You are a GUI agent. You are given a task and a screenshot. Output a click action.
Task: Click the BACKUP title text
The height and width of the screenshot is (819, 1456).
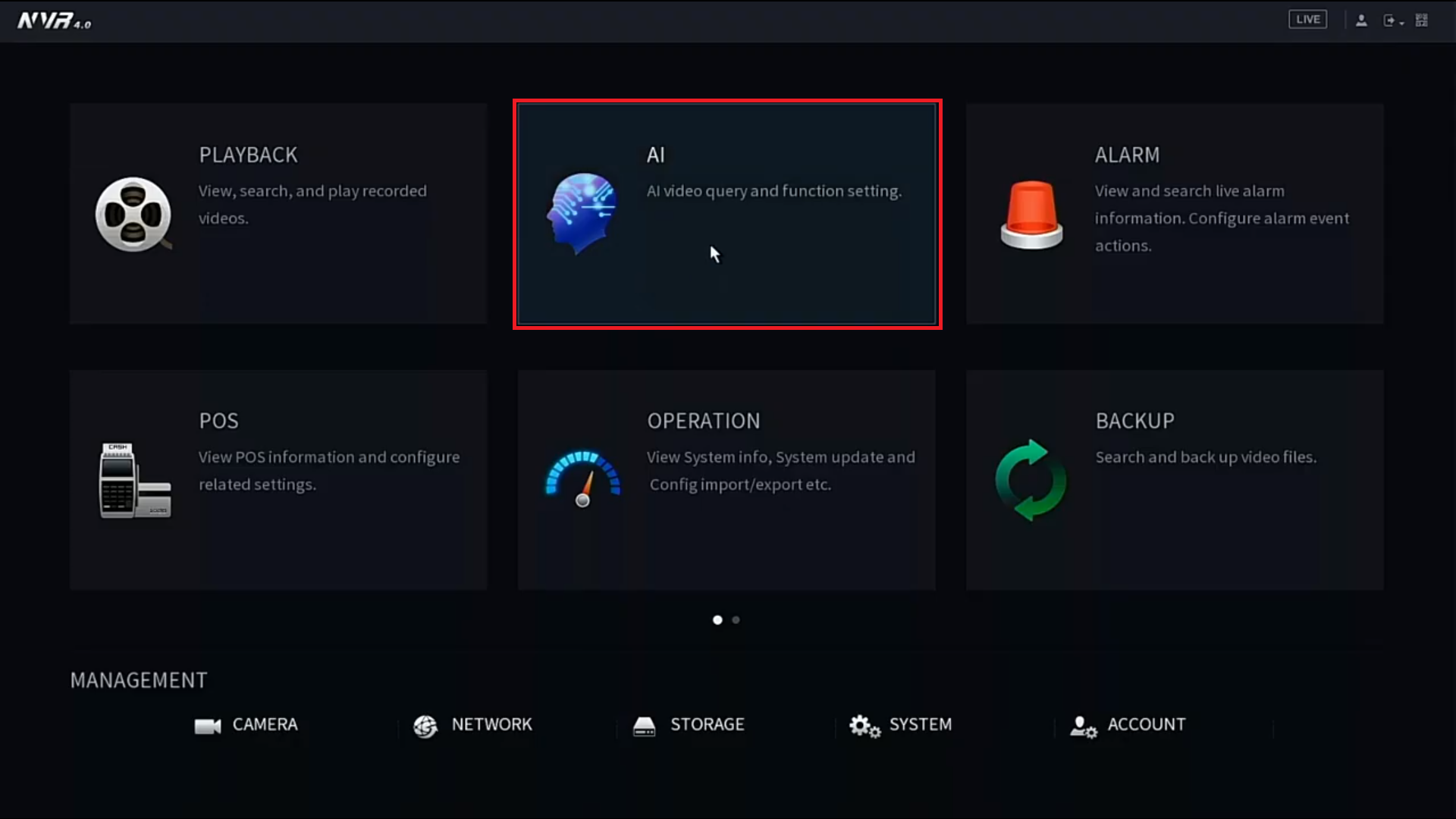(x=1134, y=421)
